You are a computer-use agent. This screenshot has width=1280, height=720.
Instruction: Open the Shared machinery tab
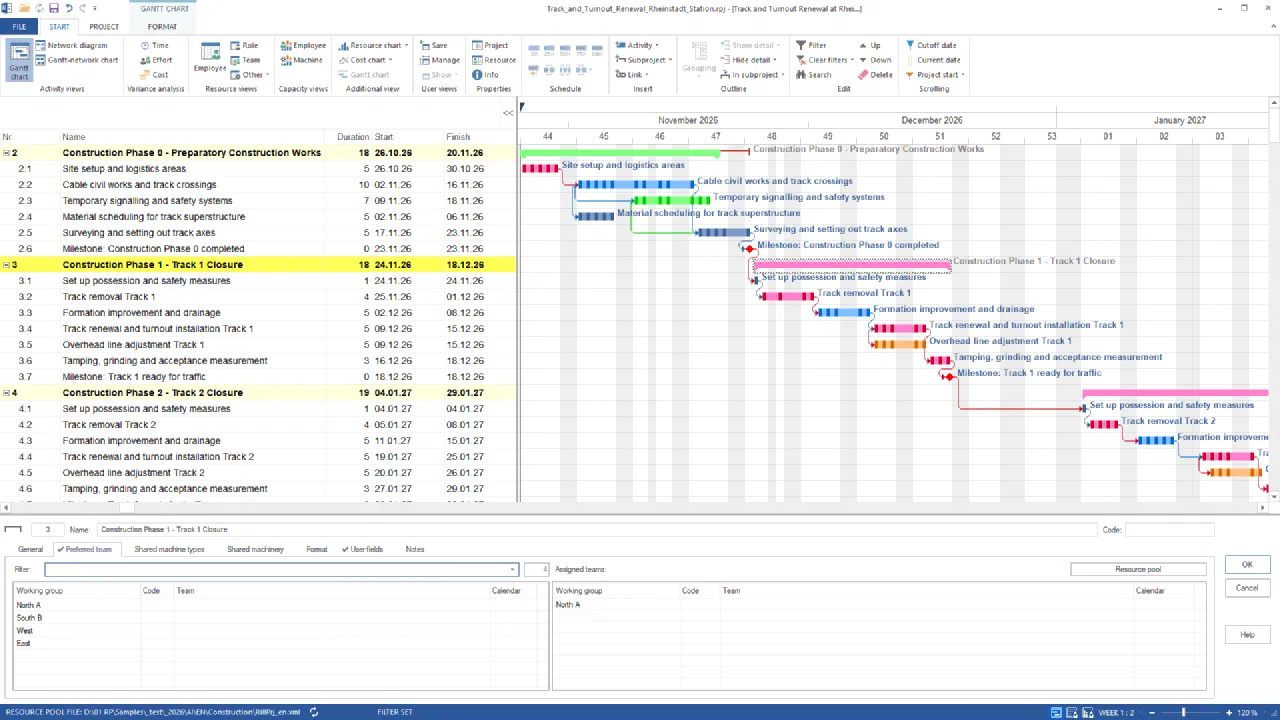click(255, 549)
